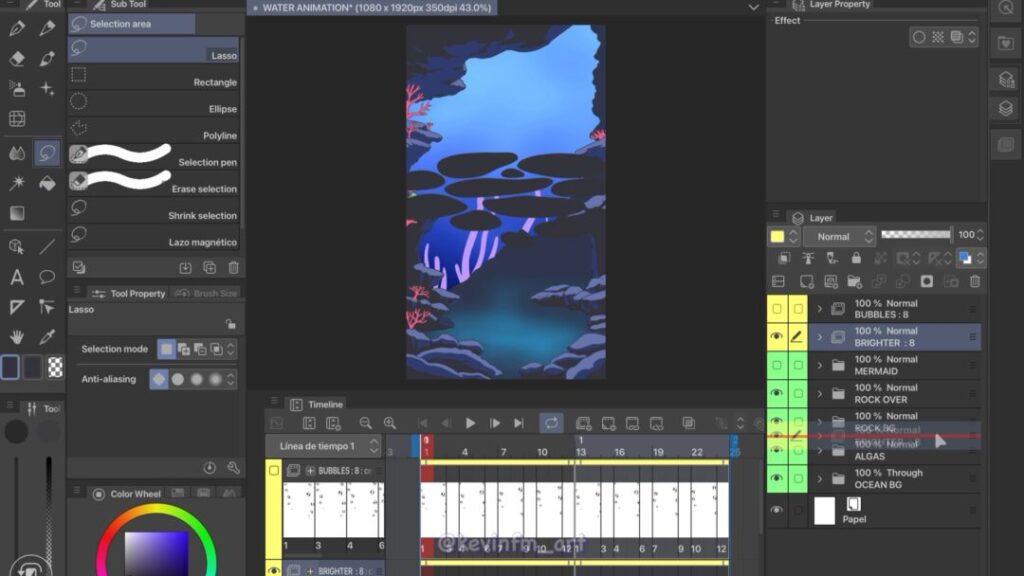Click the Lock layer icon
Screen dimensions: 1024x576
(x=856, y=259)
